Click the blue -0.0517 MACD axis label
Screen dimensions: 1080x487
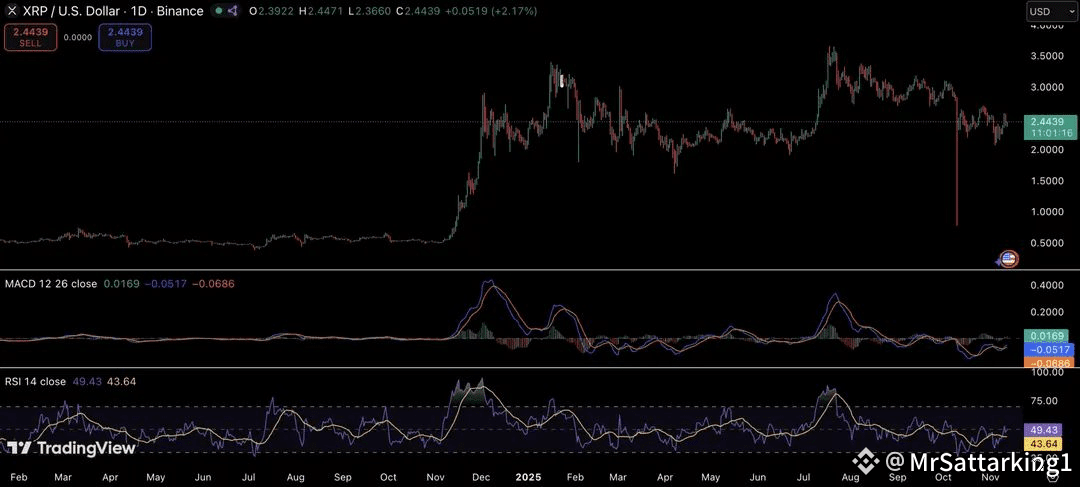pyautogui.click(x=1048, y=350)
